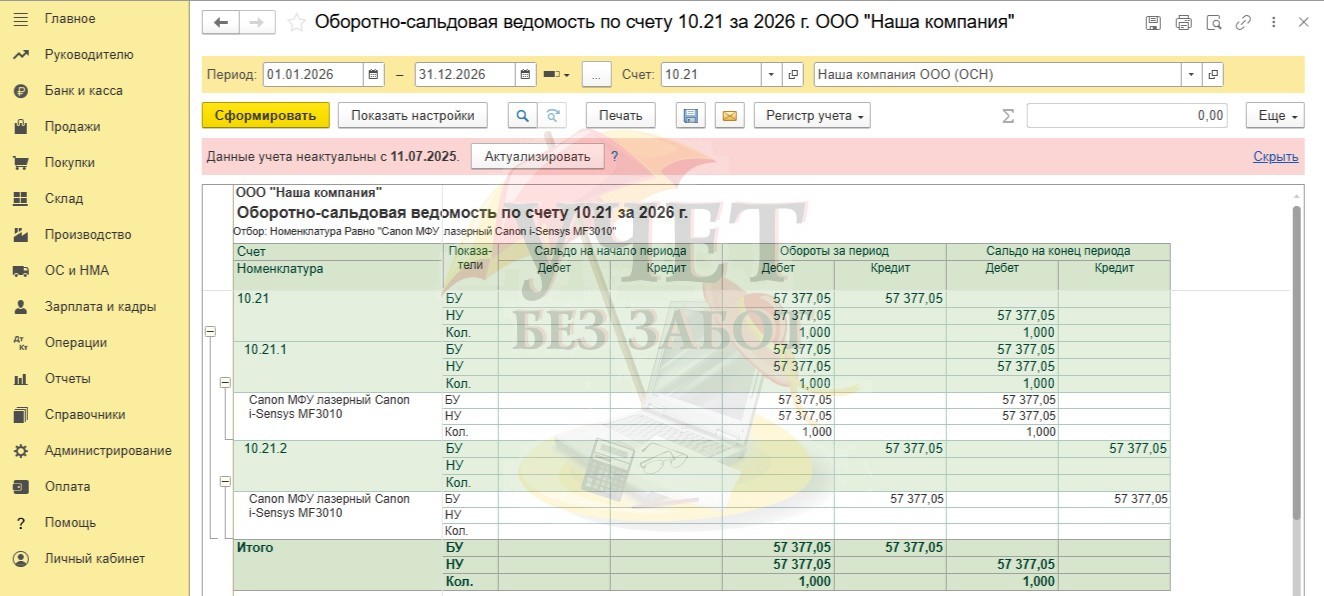Screen dimensions: 1324x596
Task: Select Отчеты in the left sidebar
Action: click(x=67, y=379)
